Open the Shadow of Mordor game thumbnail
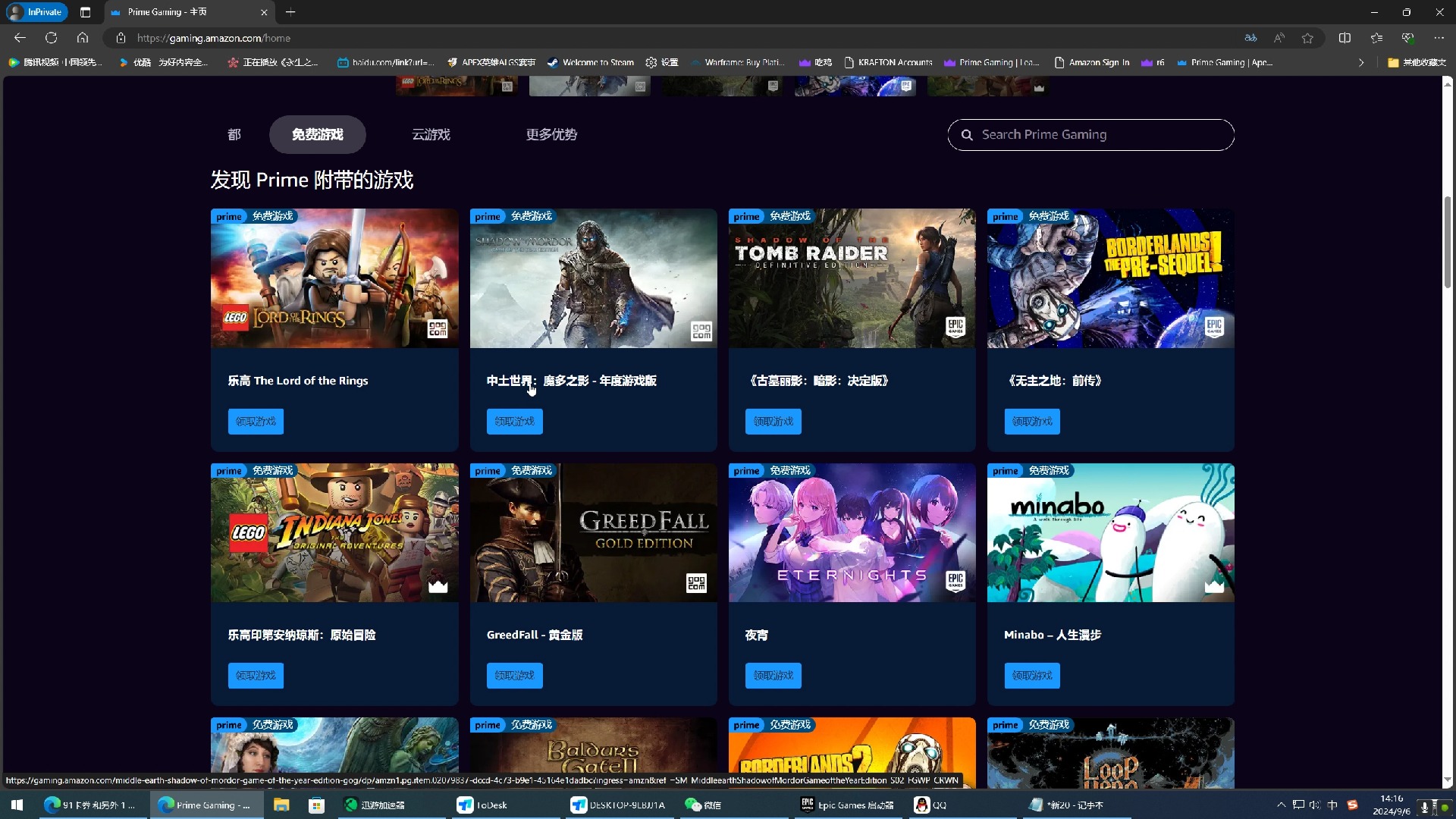Screen dimensions: 1456x819 593,278
